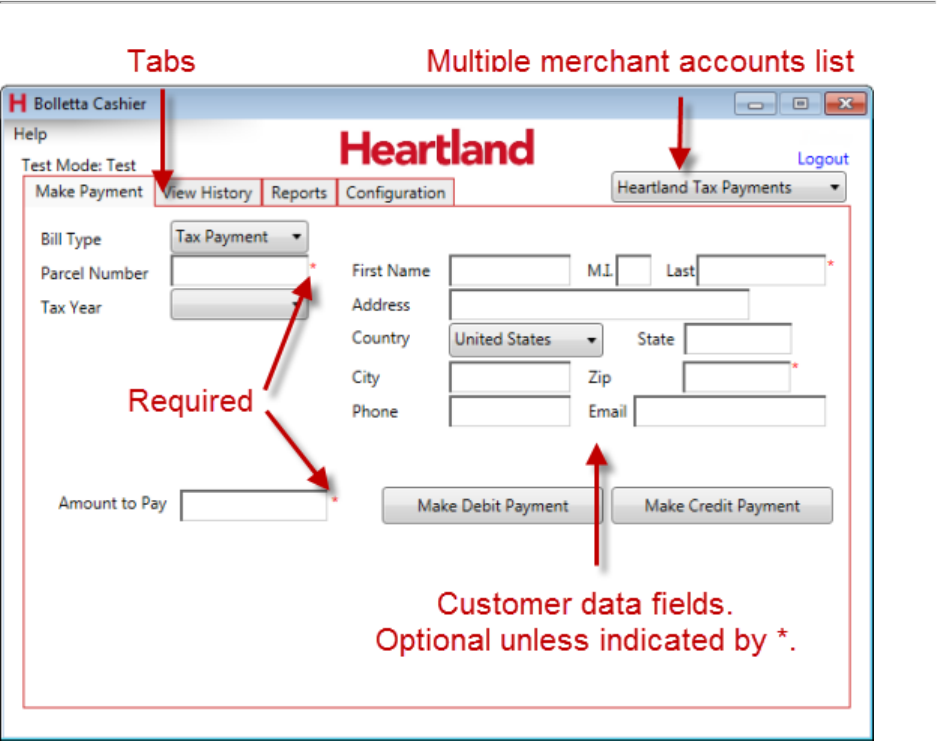Click the Phone input field
Viewport: 937px width, 741px height.
click(510, 411)
